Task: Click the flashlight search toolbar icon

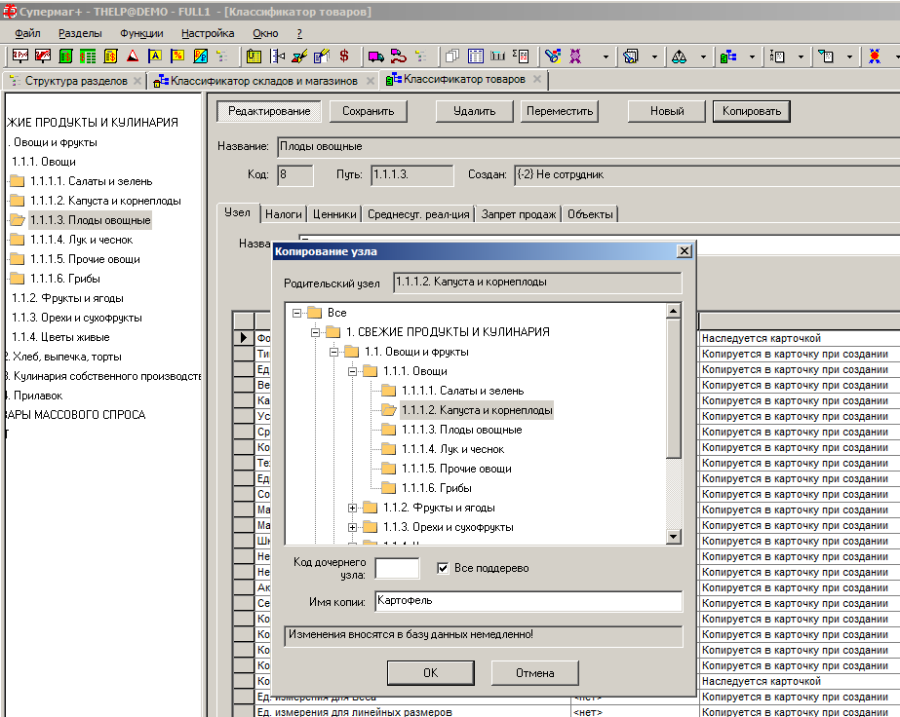Action: (x=553, y=56)
